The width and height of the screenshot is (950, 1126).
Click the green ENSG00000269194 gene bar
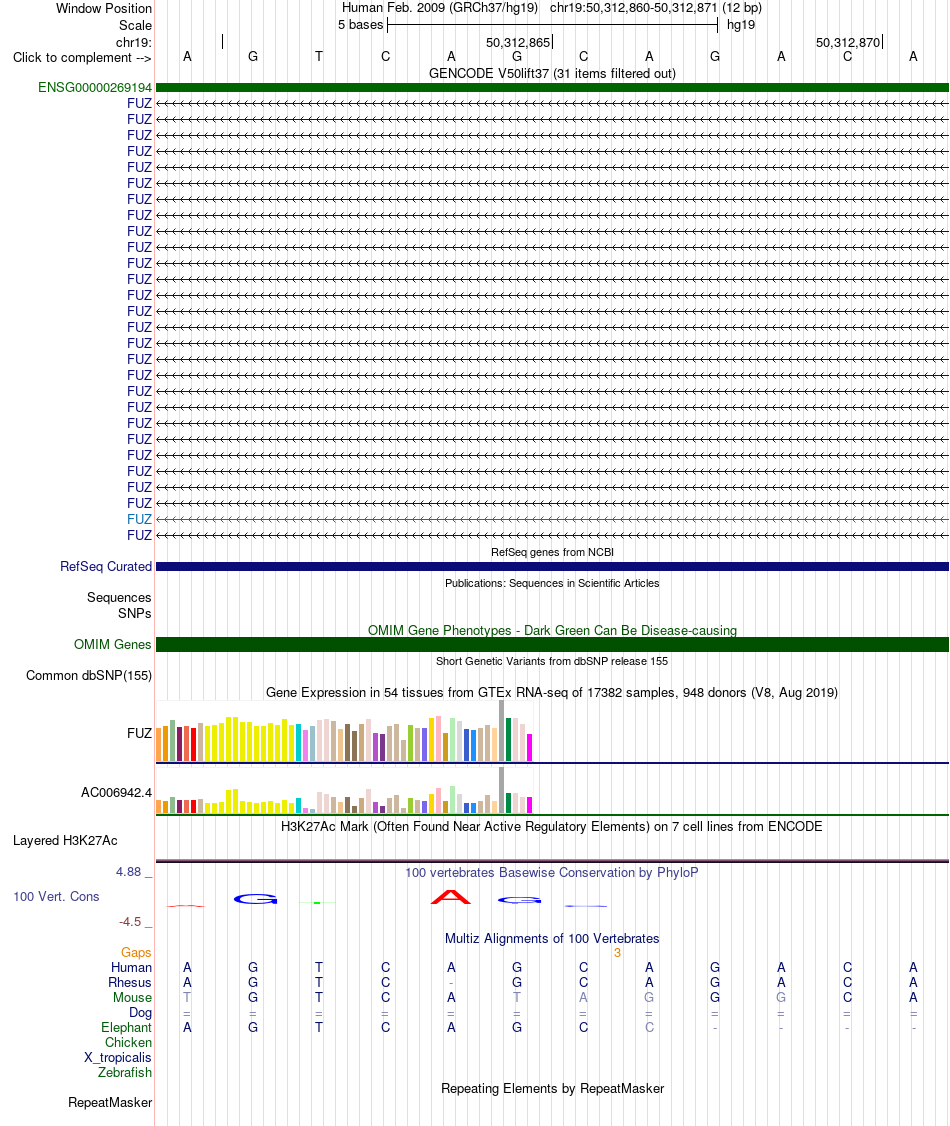coord(552,88)
